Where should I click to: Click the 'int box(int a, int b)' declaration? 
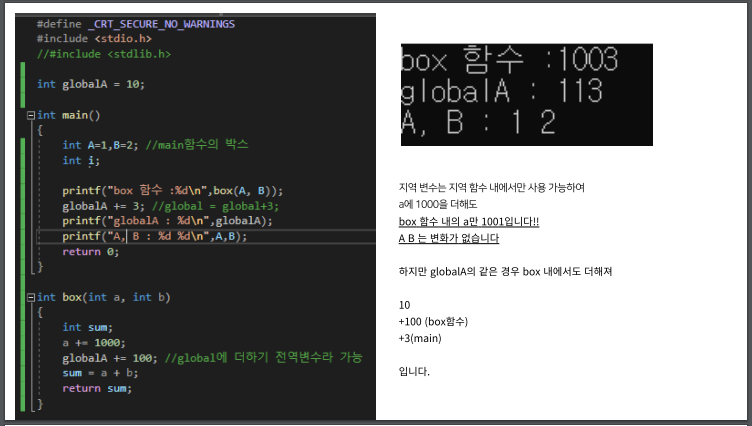point(104,297)
